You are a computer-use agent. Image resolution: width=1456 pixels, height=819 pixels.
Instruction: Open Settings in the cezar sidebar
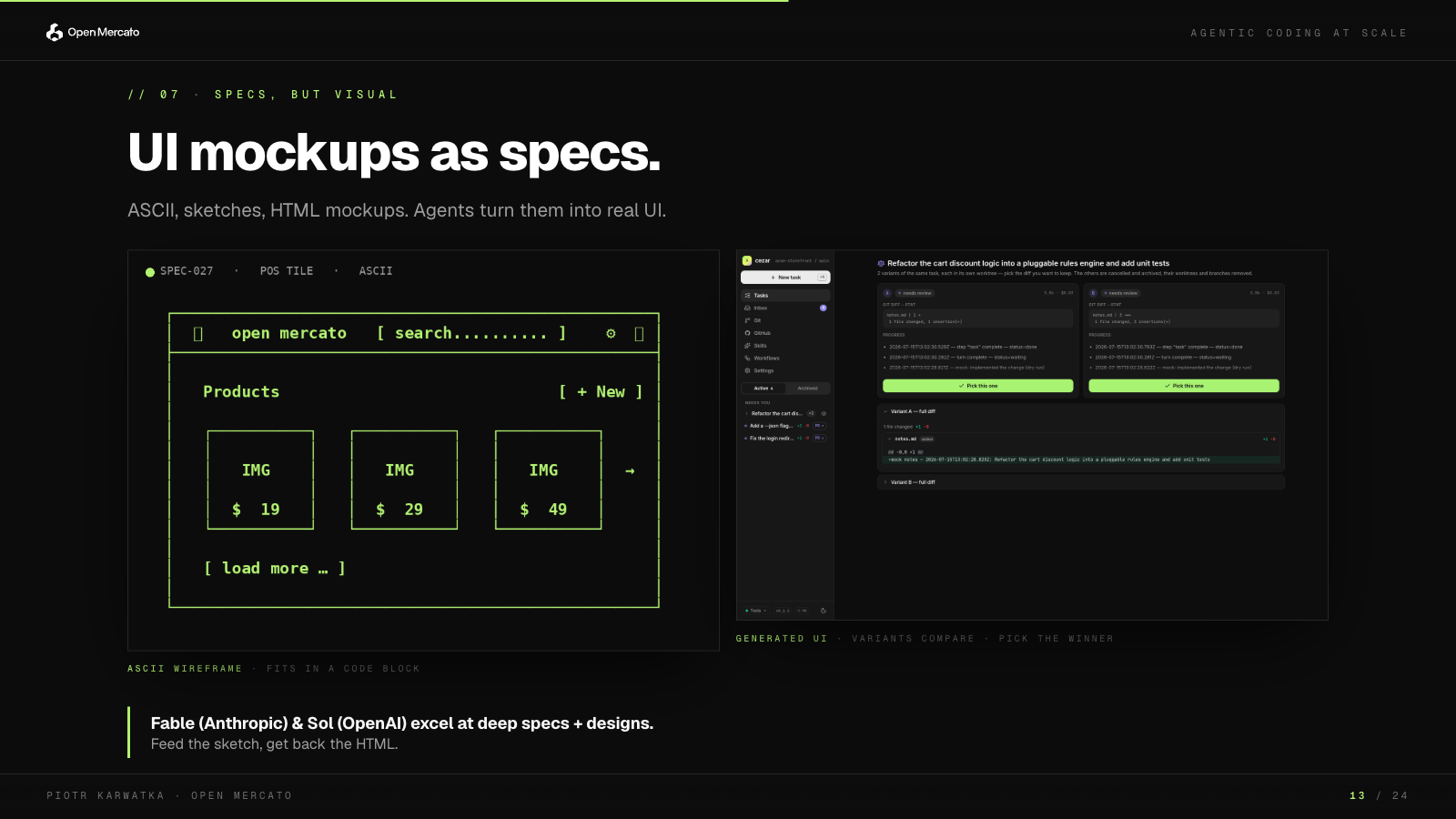tap(785, 370)
